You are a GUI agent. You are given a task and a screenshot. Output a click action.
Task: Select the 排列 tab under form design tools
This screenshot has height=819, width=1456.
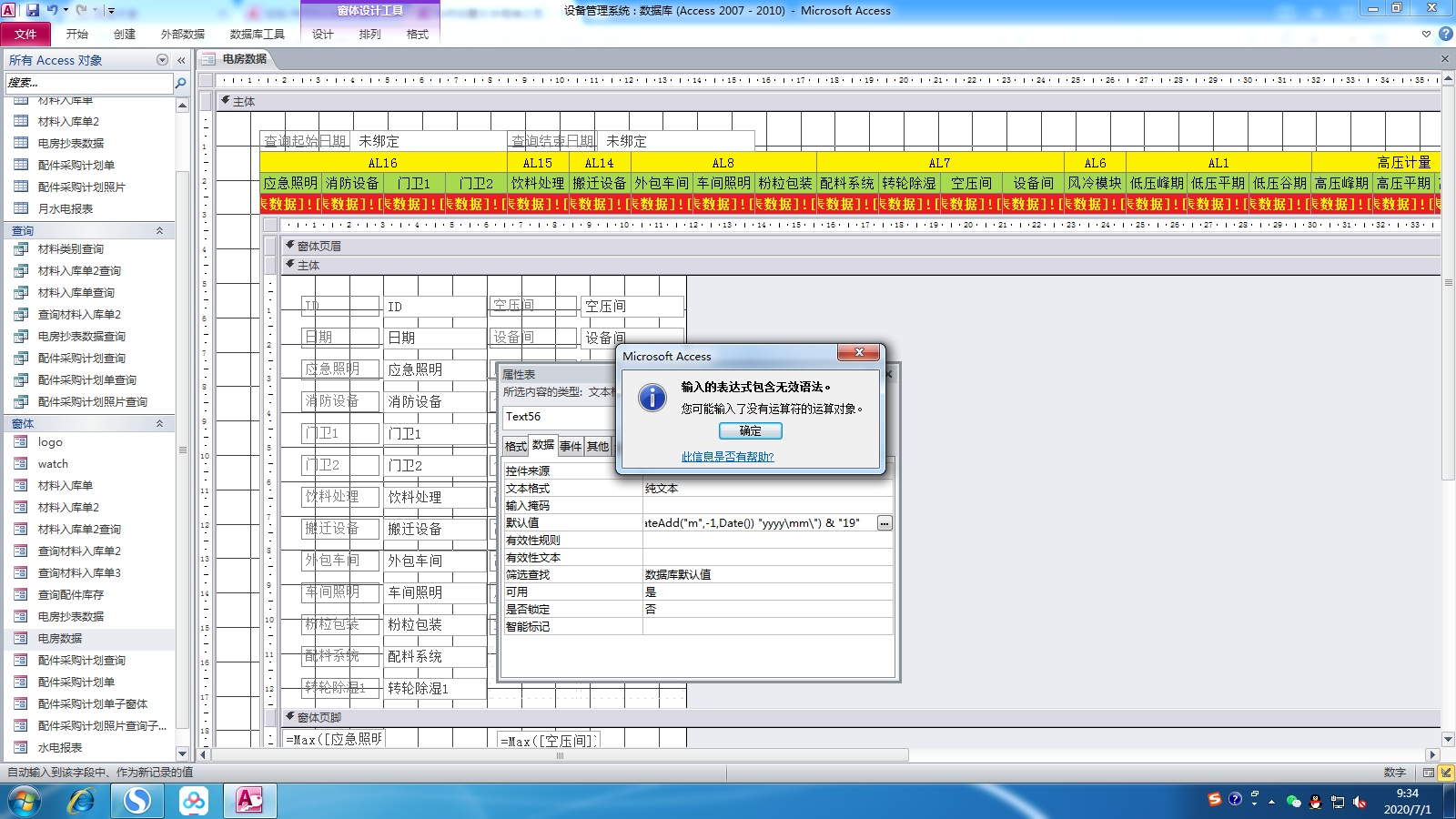click(370, 34)
